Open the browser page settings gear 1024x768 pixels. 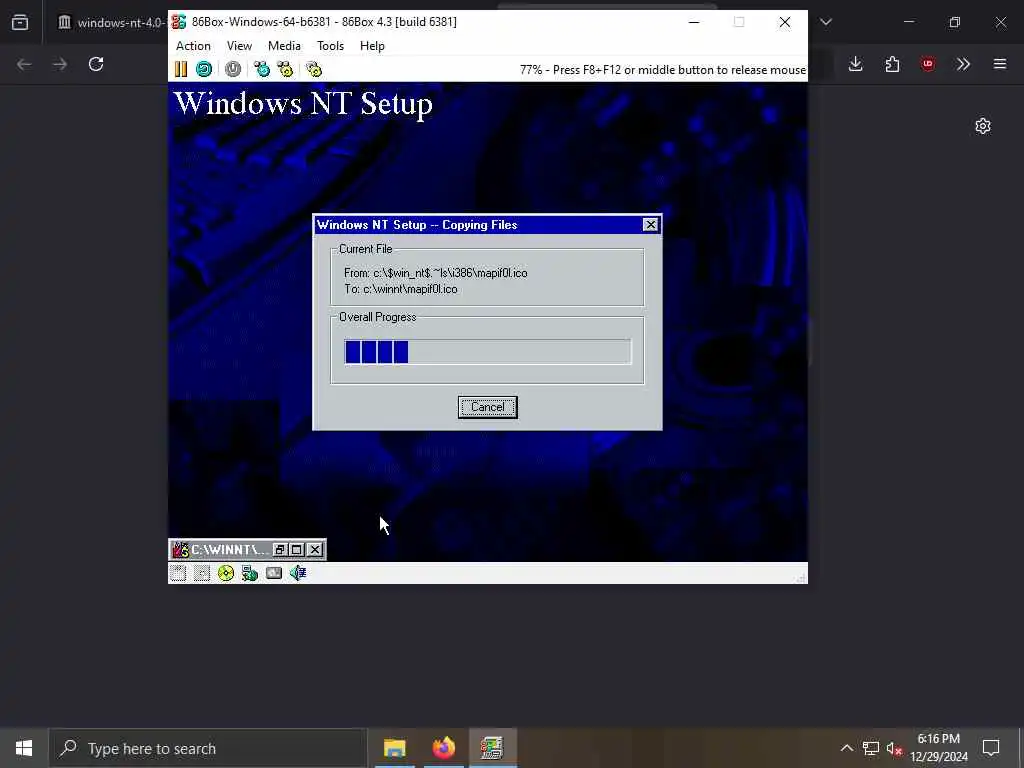(983, 126)
